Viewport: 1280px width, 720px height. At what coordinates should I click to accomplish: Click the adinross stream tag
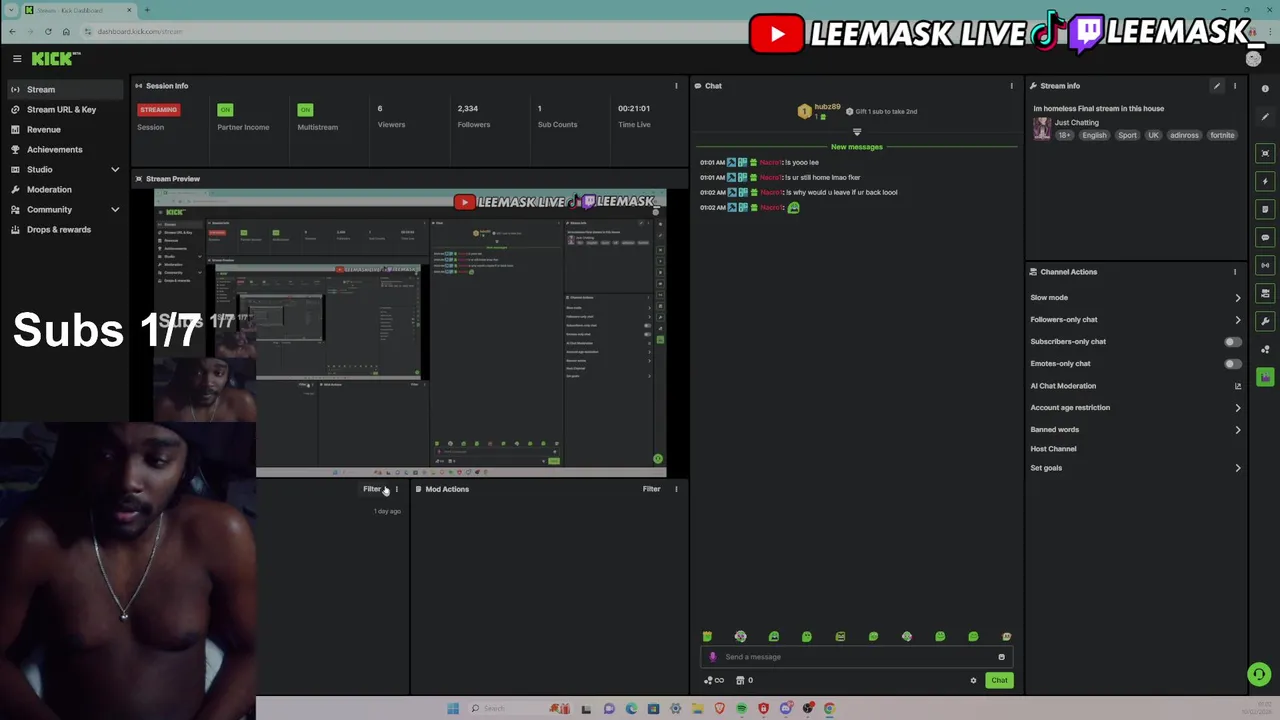click(1184, 135)
